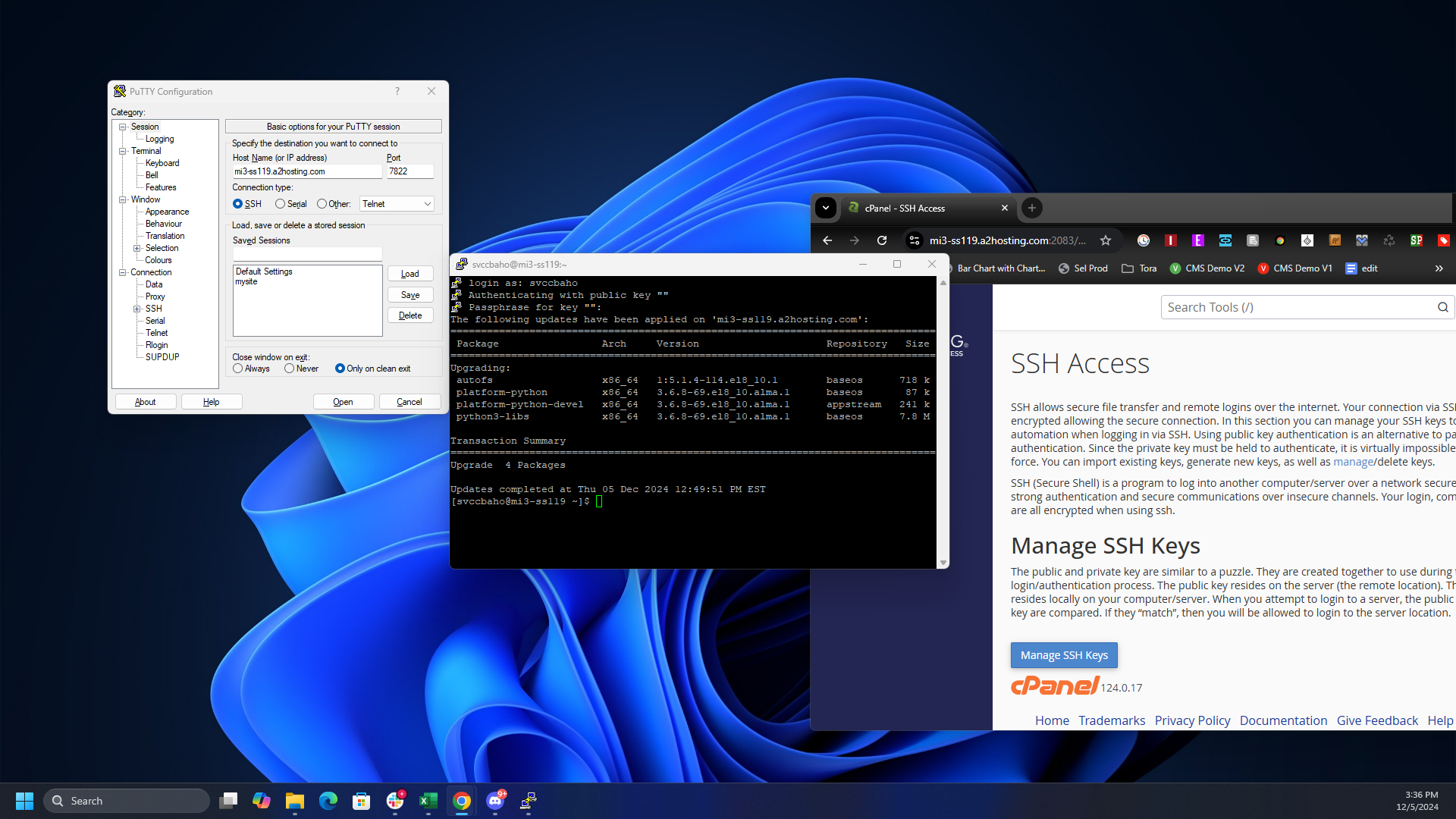The width and height of the screenshot is (1456, 819).
Task: Select Colours in PuTTY category tree
Action: coord(158,260)
